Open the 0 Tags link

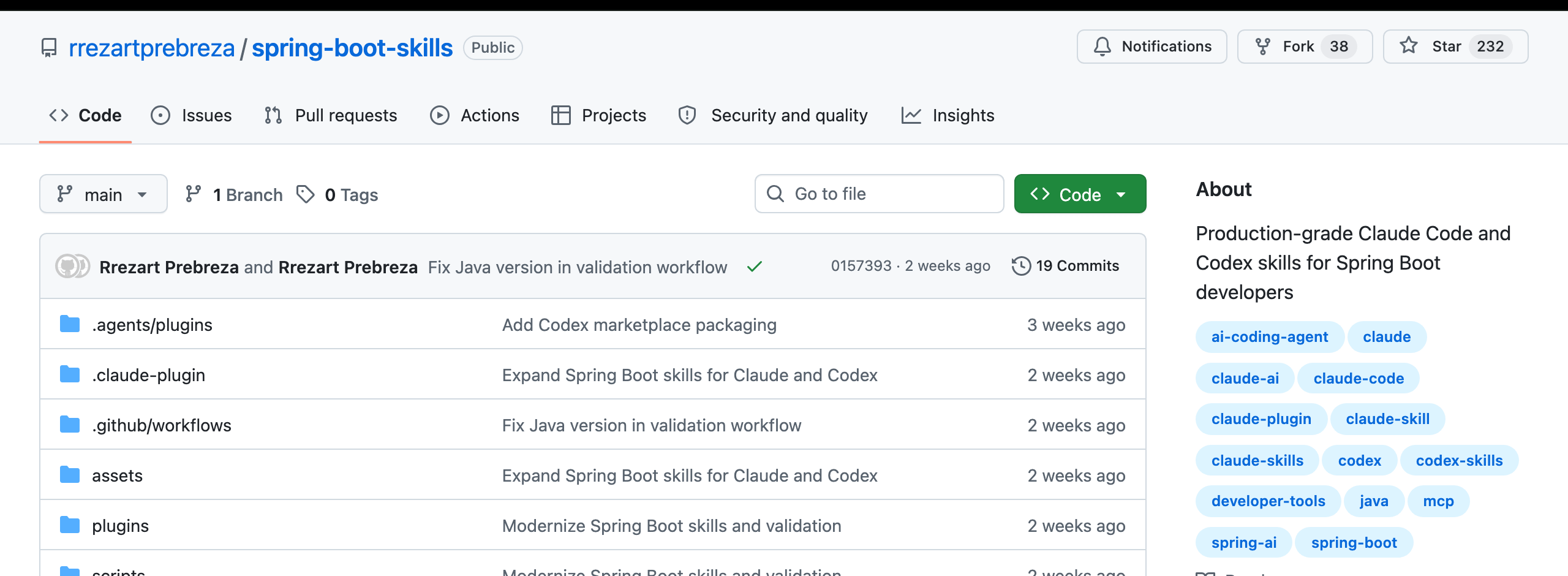pyautogui.click(x=337, y=194)
